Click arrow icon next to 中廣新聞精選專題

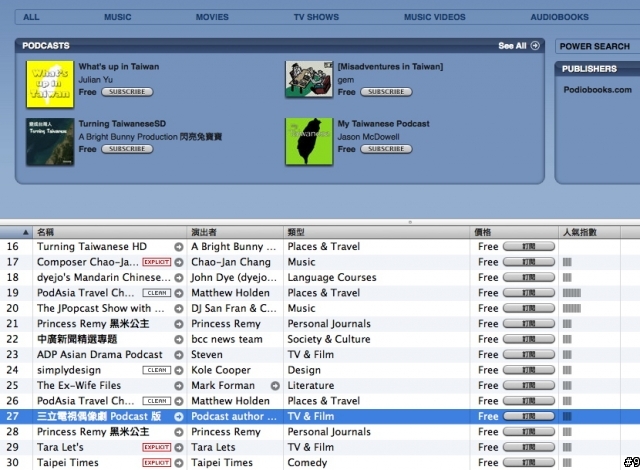coord(179,339)
